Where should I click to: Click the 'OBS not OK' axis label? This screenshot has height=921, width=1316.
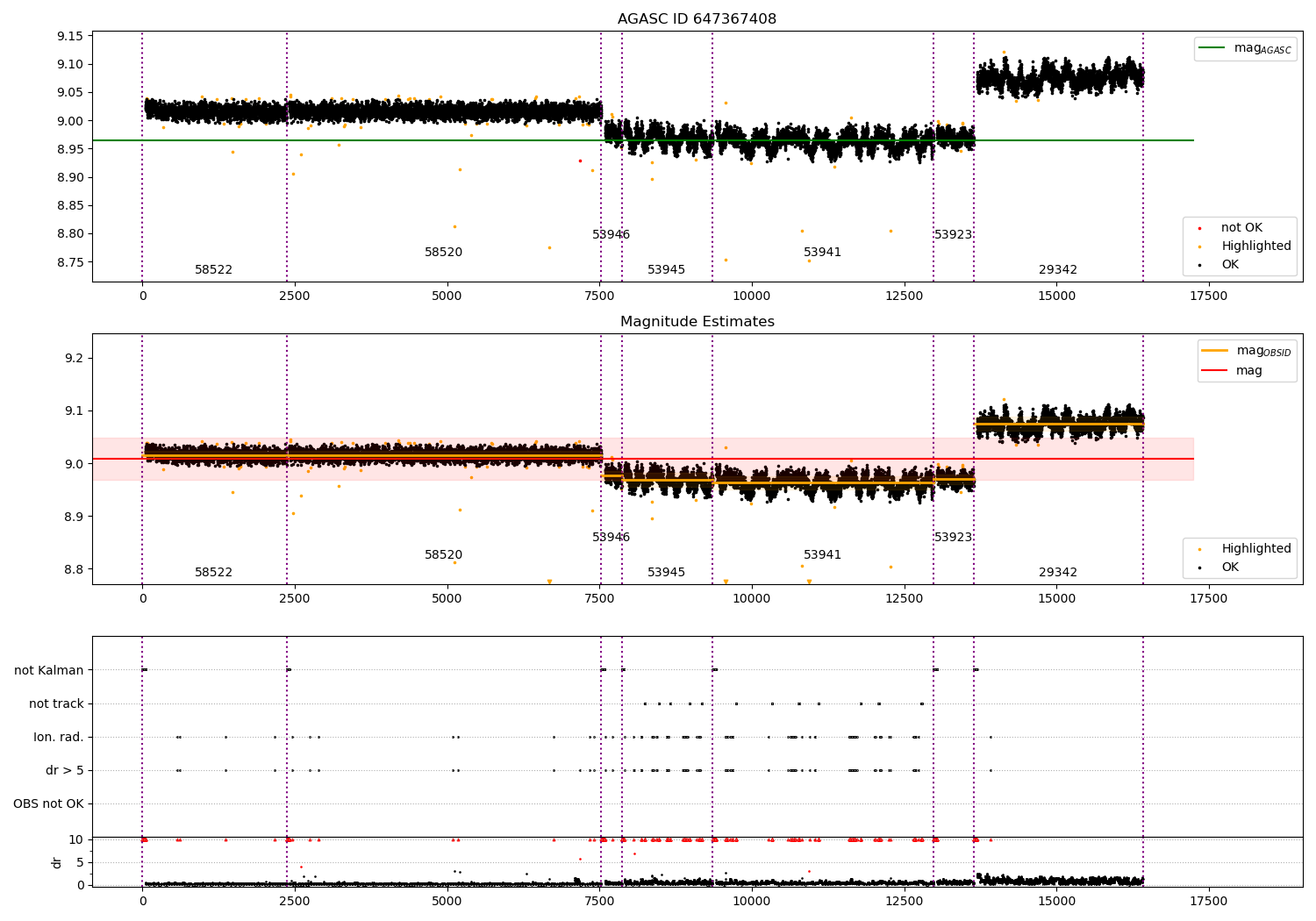tap(48, 803)
